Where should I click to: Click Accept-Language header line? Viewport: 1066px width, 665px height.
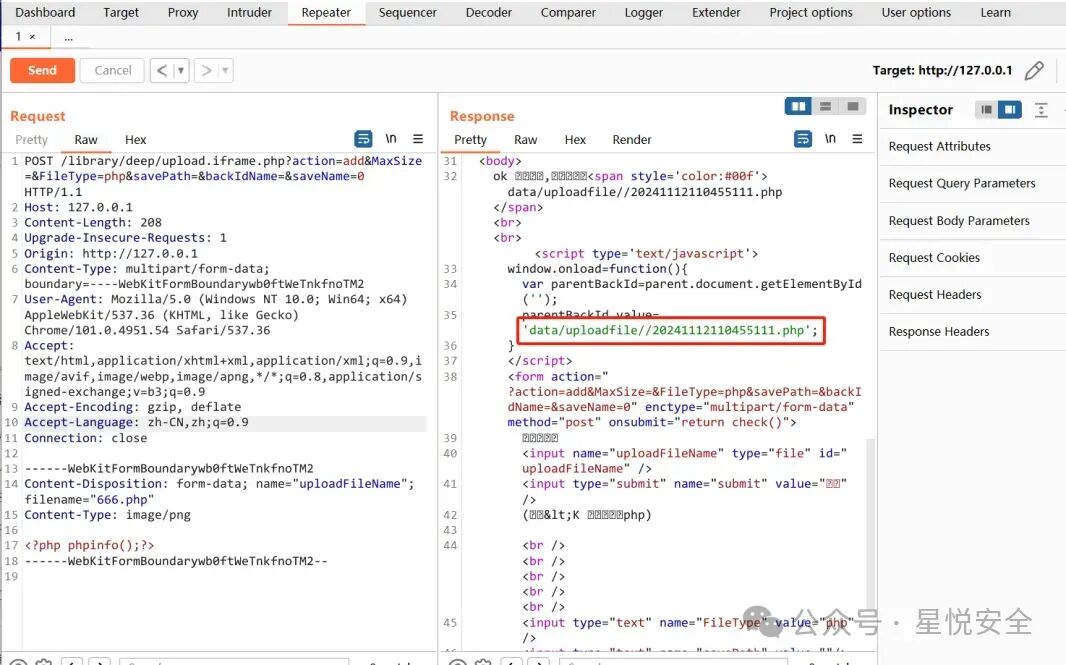(x=136, y=422)
